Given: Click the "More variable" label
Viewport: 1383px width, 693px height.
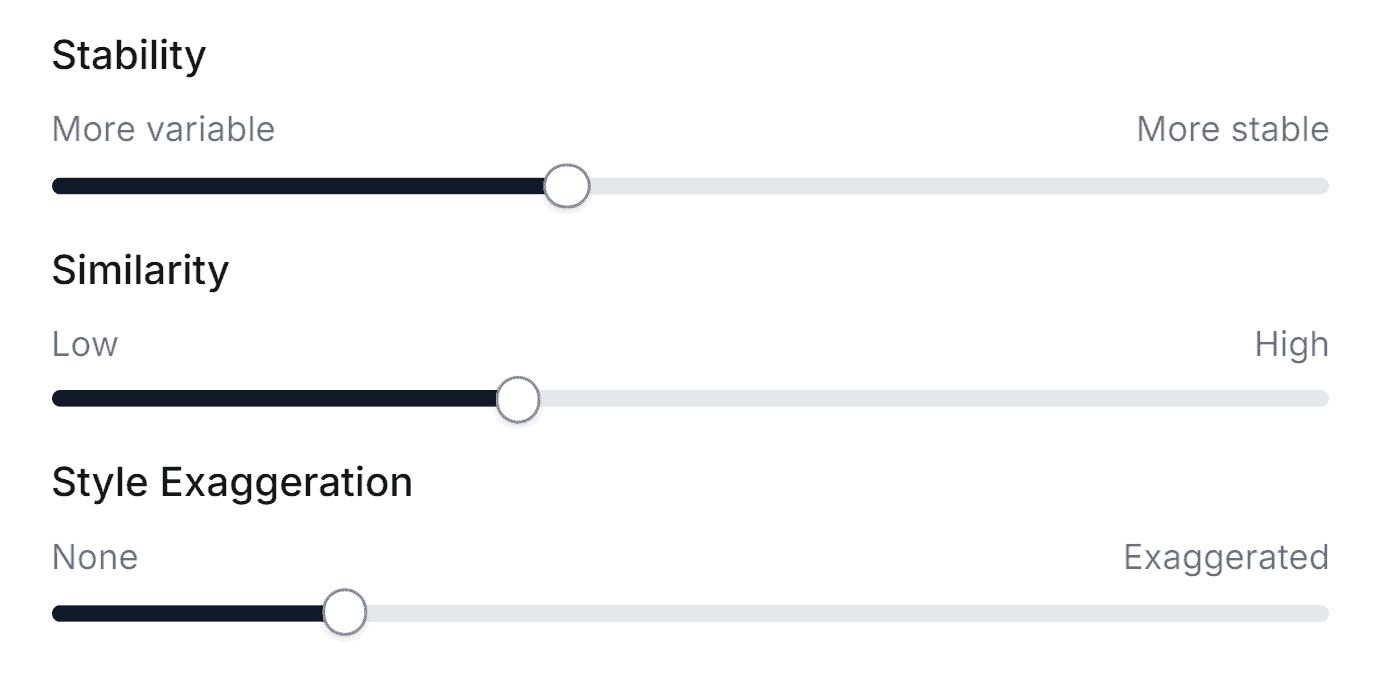Looking at the screenshot, I should [163, 130].
